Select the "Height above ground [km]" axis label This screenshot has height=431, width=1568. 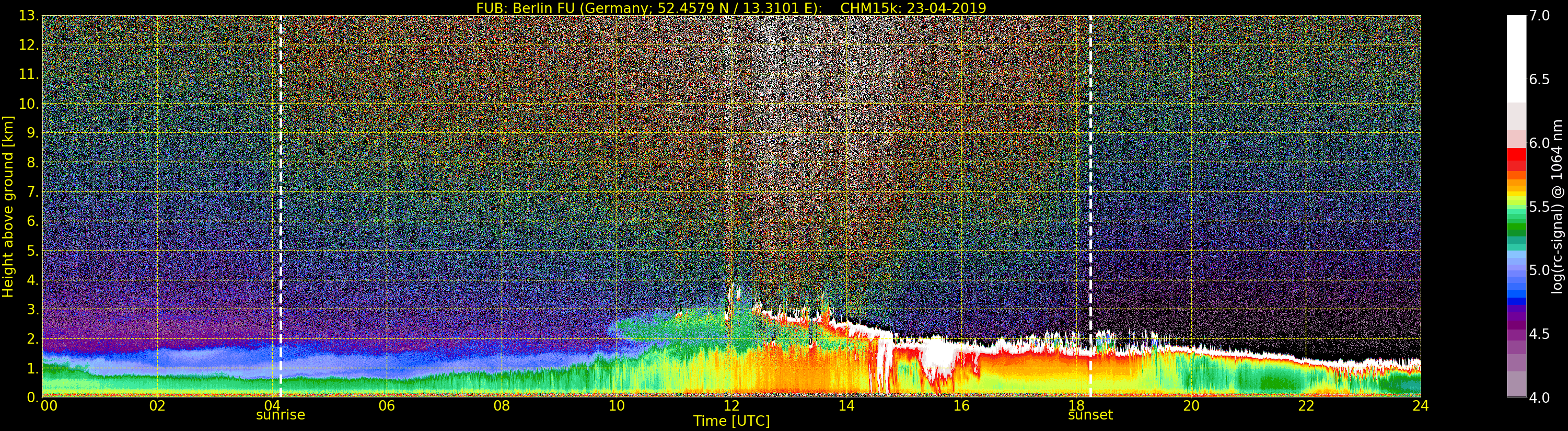click(8, 207)
